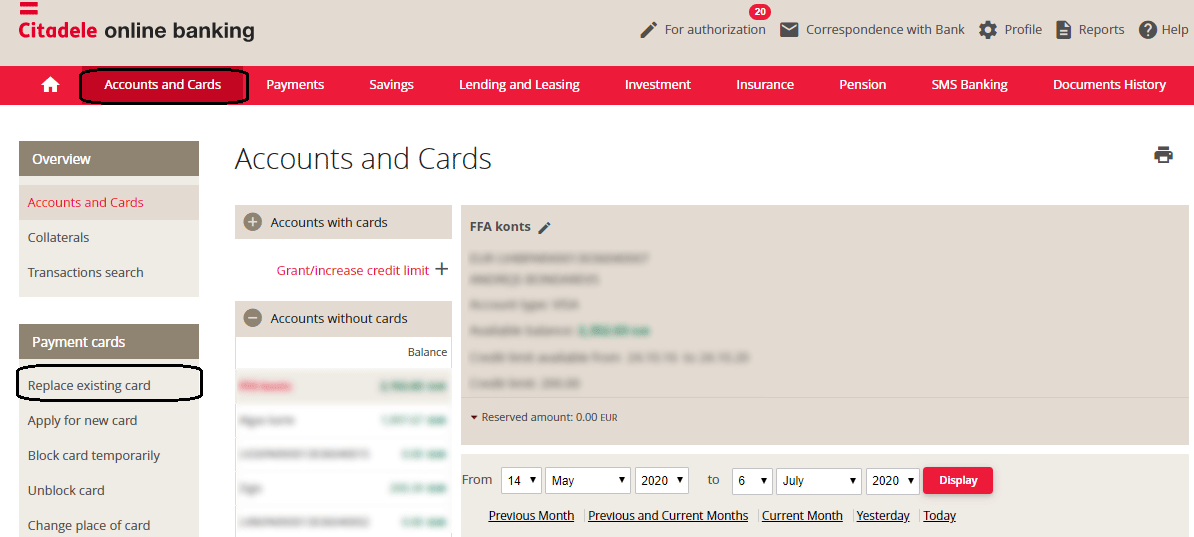This screenshot has width=1194, height=537.
Task: Select the Lending and Leasing menu
Action: coord(519,85)
